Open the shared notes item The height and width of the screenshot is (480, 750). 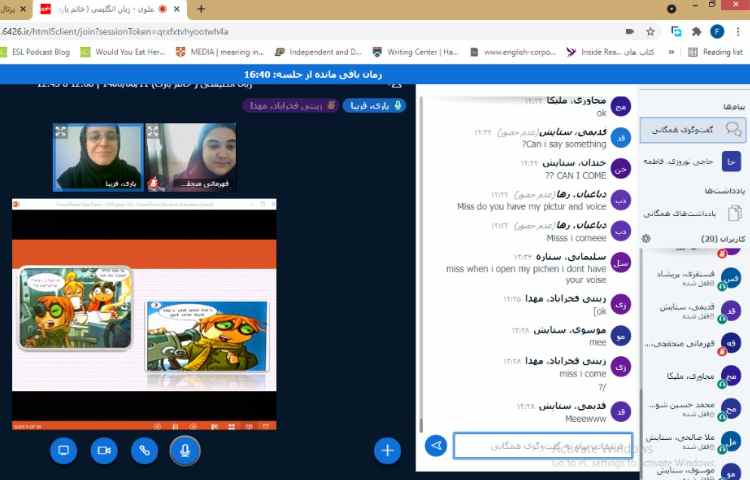click(x=693, y=213)
